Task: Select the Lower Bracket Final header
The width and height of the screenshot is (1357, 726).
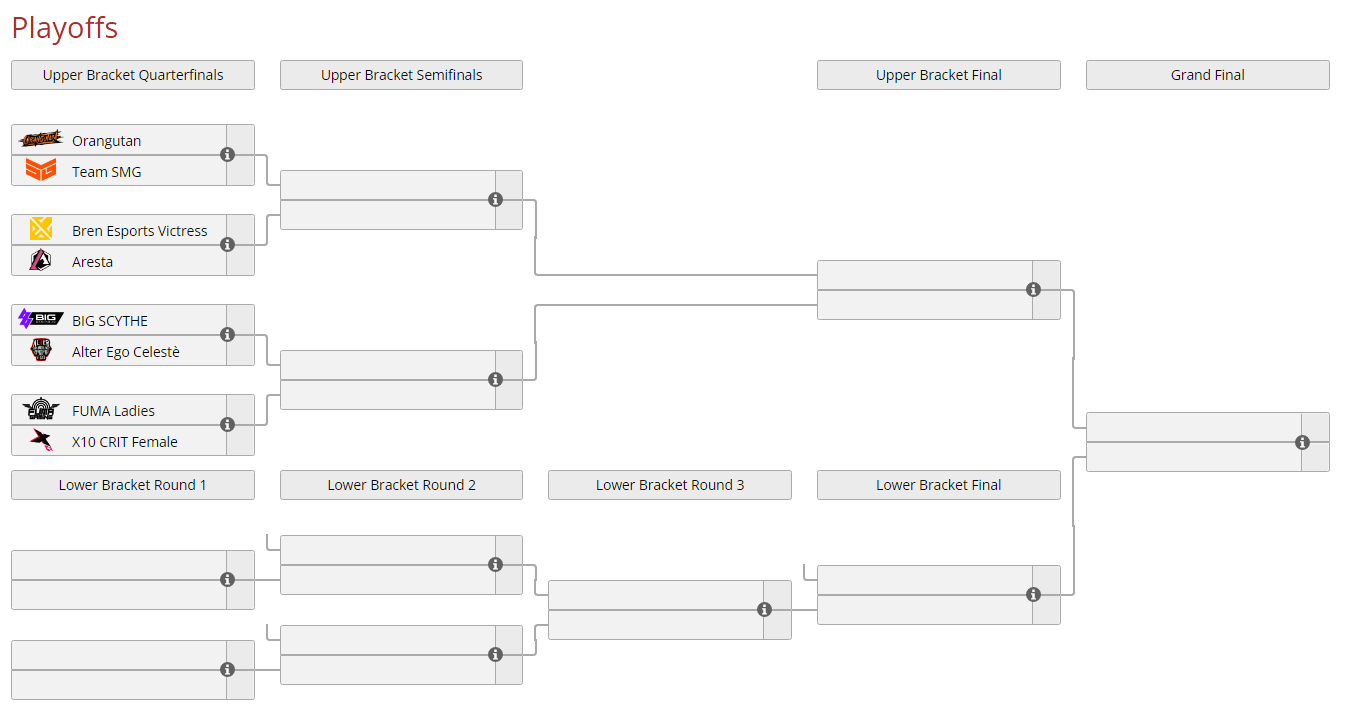Action: [938, 485]
